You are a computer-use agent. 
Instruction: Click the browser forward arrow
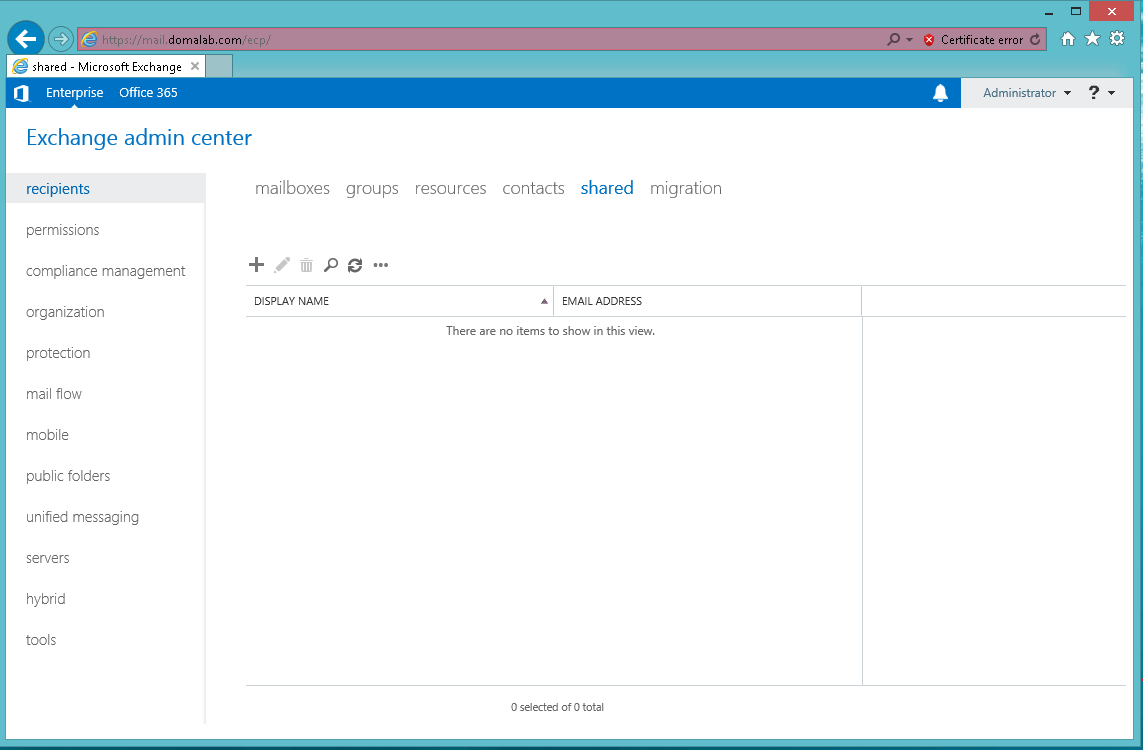coord(61,39)
